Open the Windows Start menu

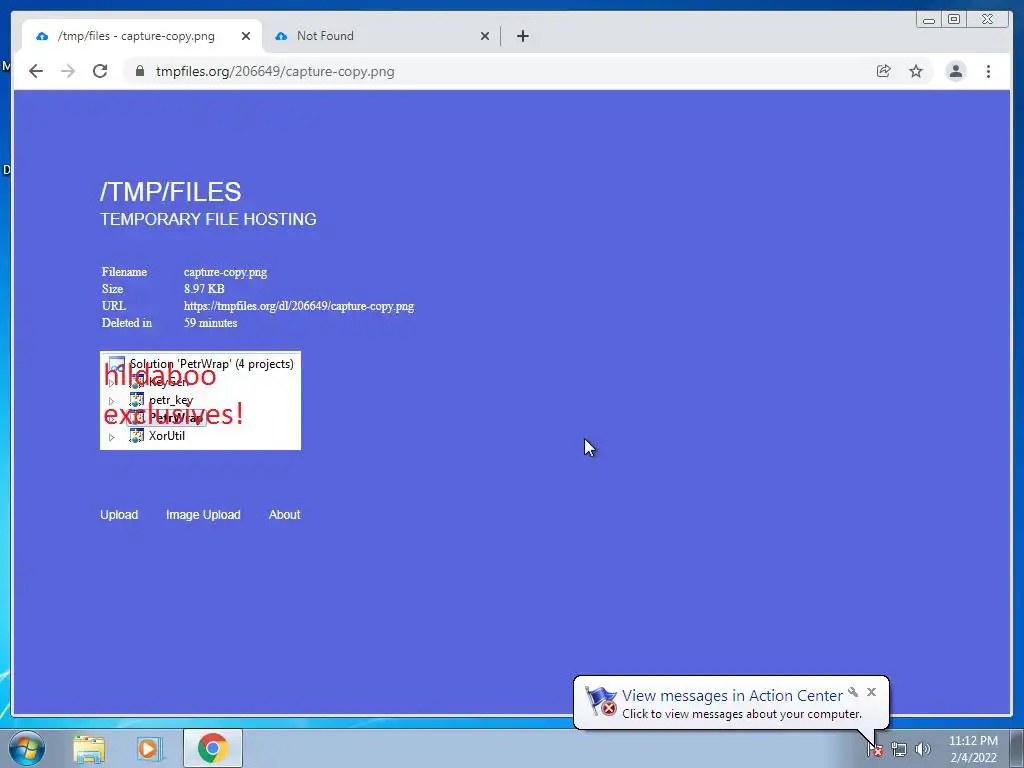coord(27,748)
